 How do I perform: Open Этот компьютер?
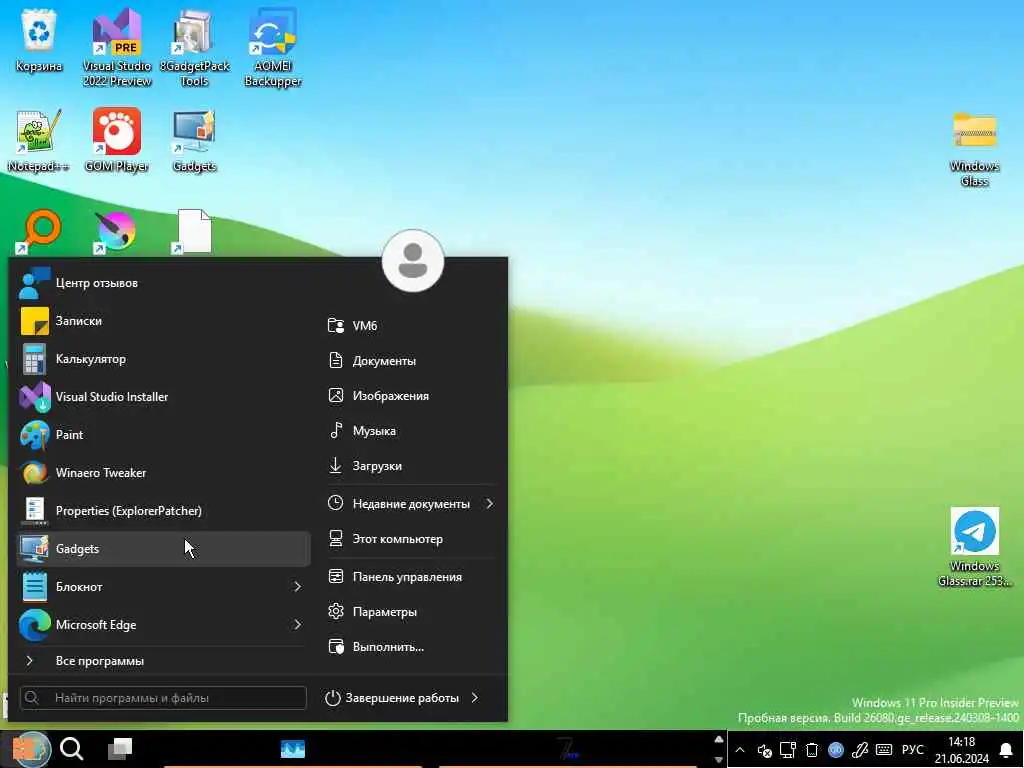click(410, 539)
